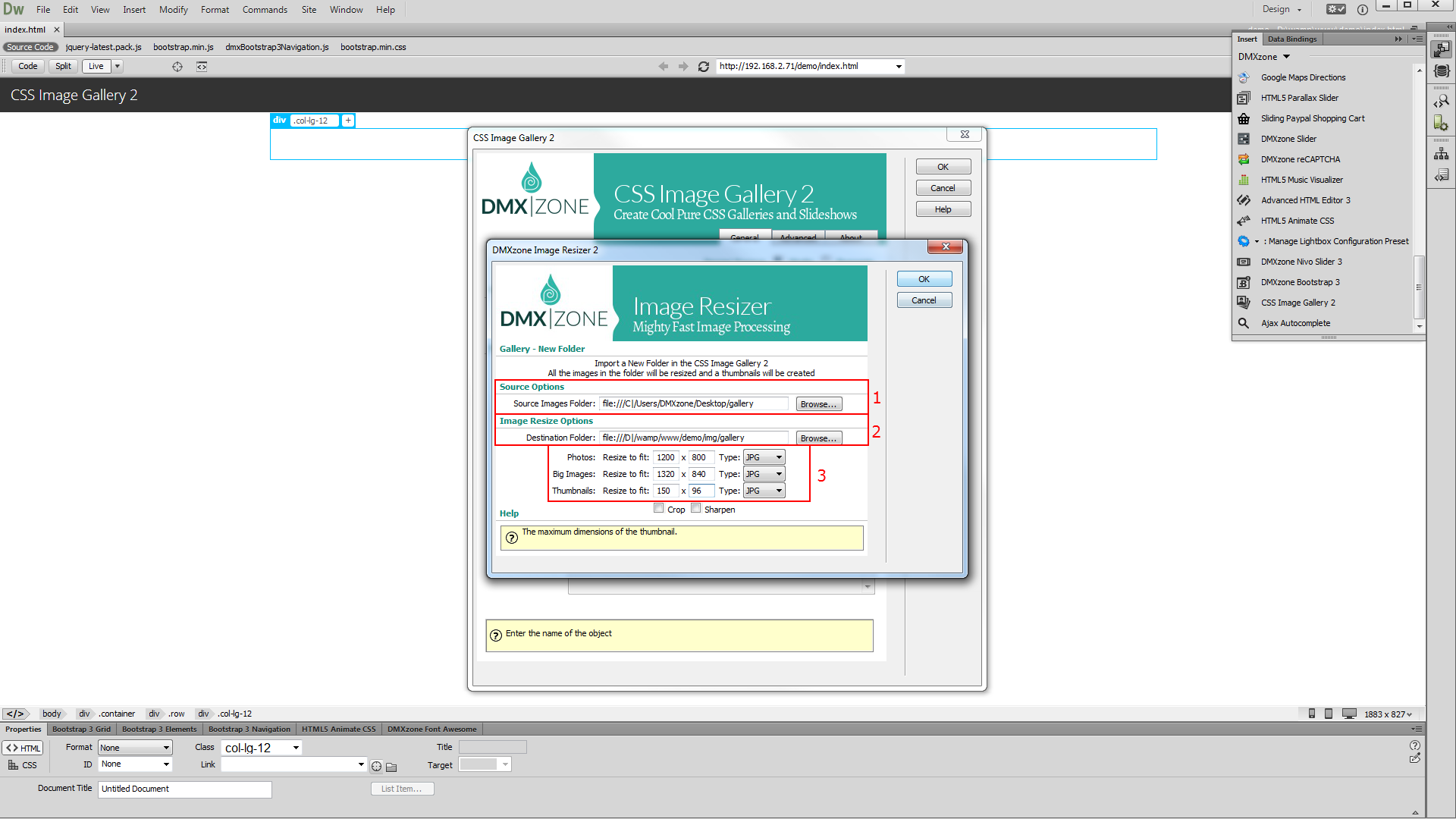The image size is (1456, 819).
Task: Click the col-lg-12 add class plus button
Action: click(x=348, y=121)
